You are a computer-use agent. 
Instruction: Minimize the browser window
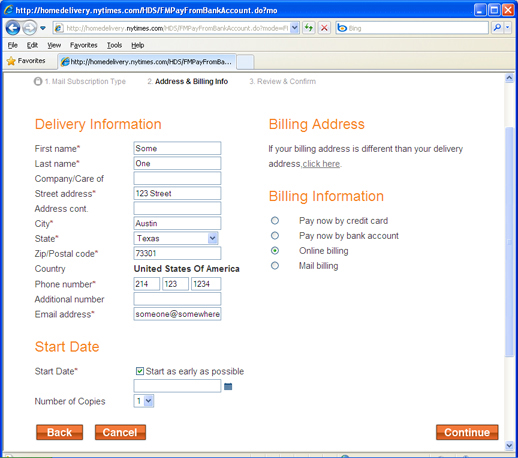click(480, 10)
